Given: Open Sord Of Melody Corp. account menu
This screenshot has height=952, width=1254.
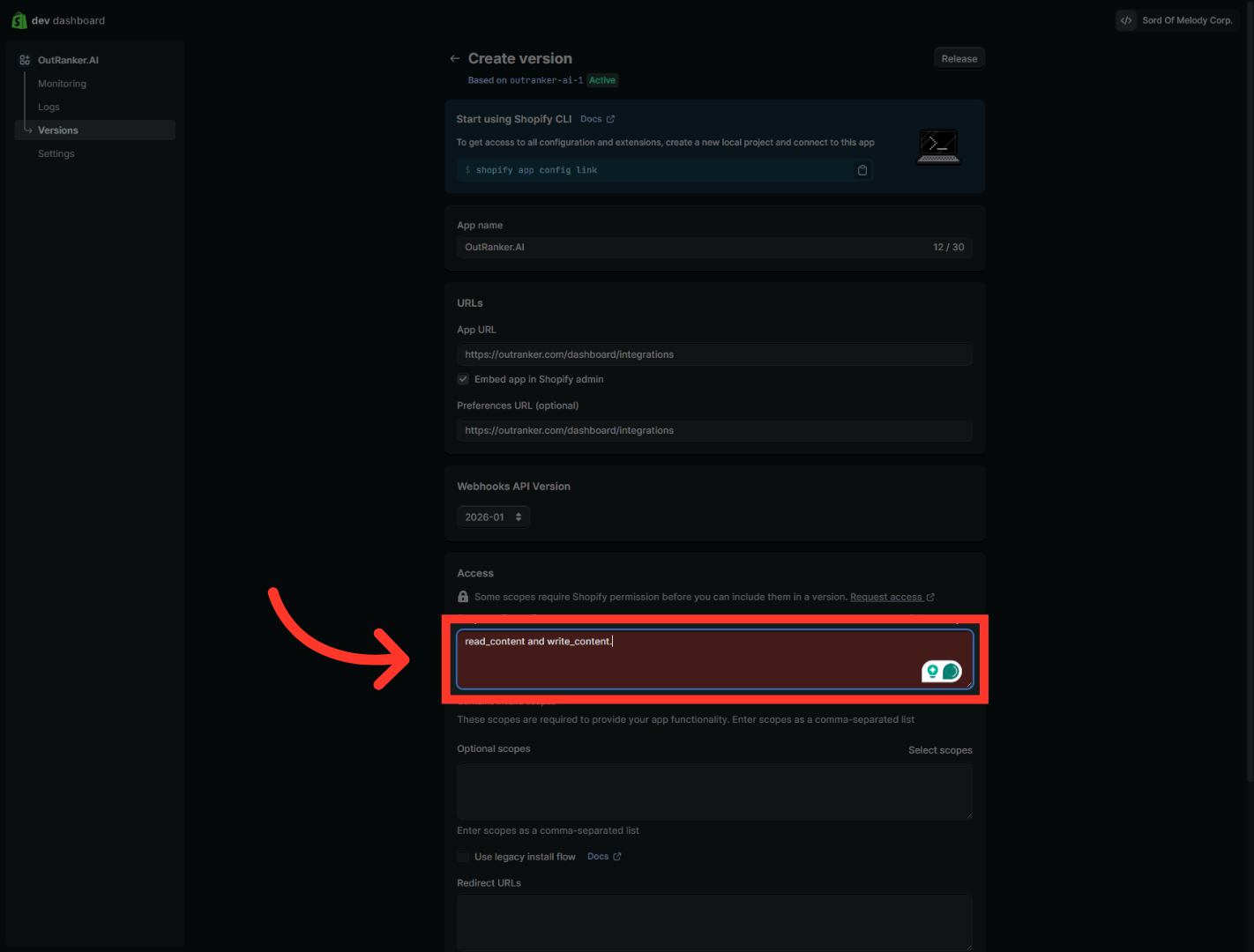Looking at the screenshot, I should [x=1177, y=20].
